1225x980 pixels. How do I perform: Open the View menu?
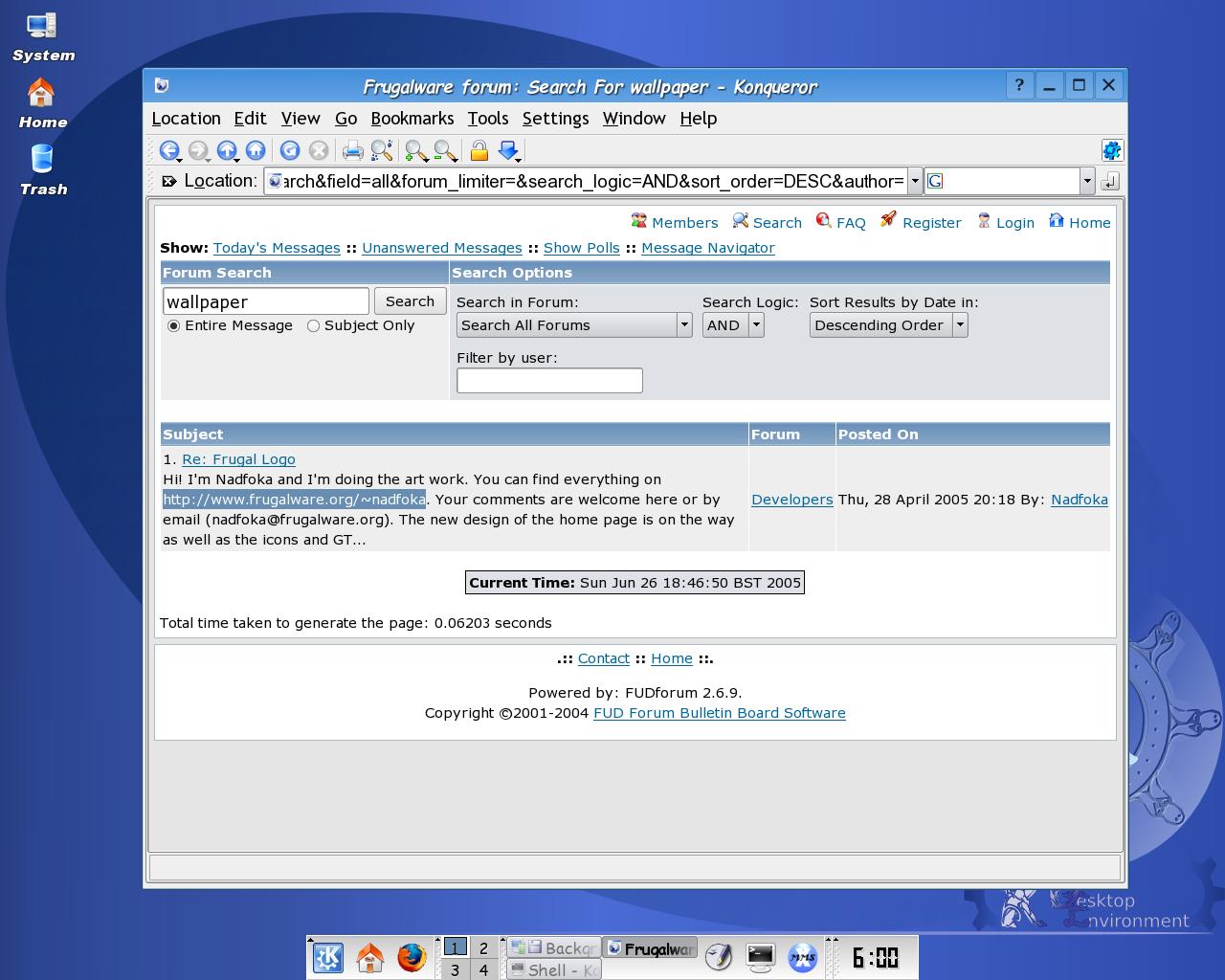point(301,119)
